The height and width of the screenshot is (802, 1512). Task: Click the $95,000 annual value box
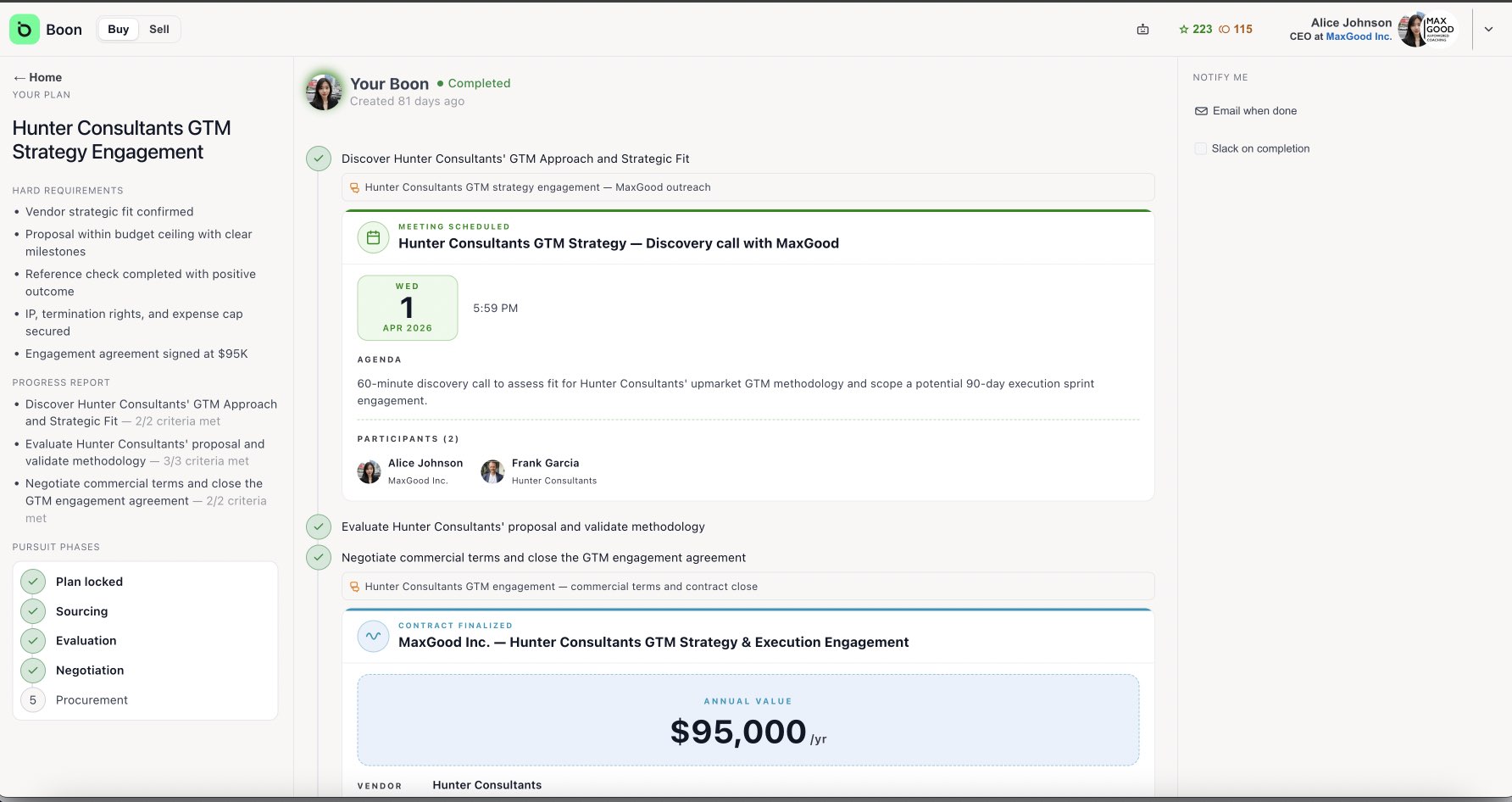748,720
